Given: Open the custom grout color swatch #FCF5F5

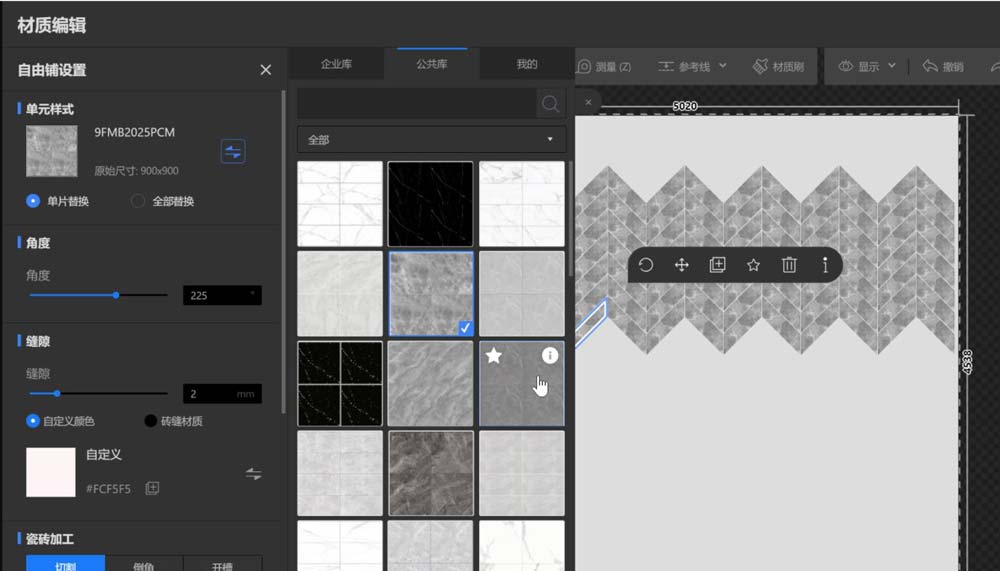Looking at the screenshot, I should tap(50, 472).
